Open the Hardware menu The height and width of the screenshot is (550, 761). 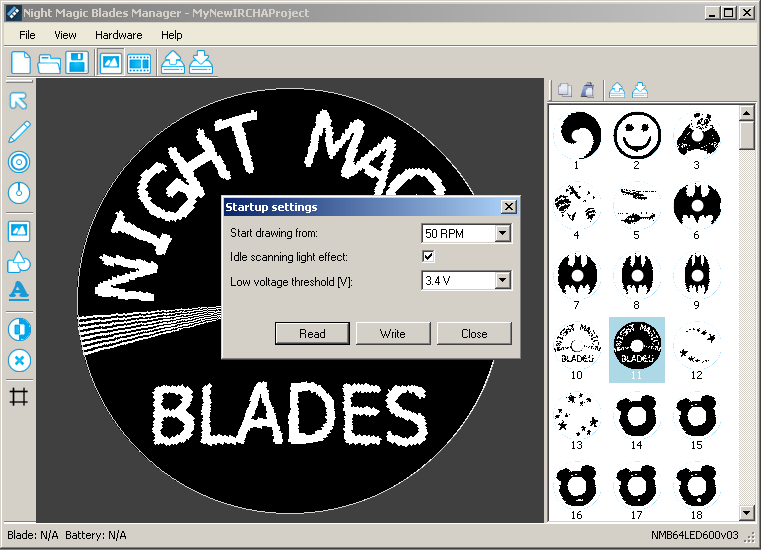(x=118, y=35)
